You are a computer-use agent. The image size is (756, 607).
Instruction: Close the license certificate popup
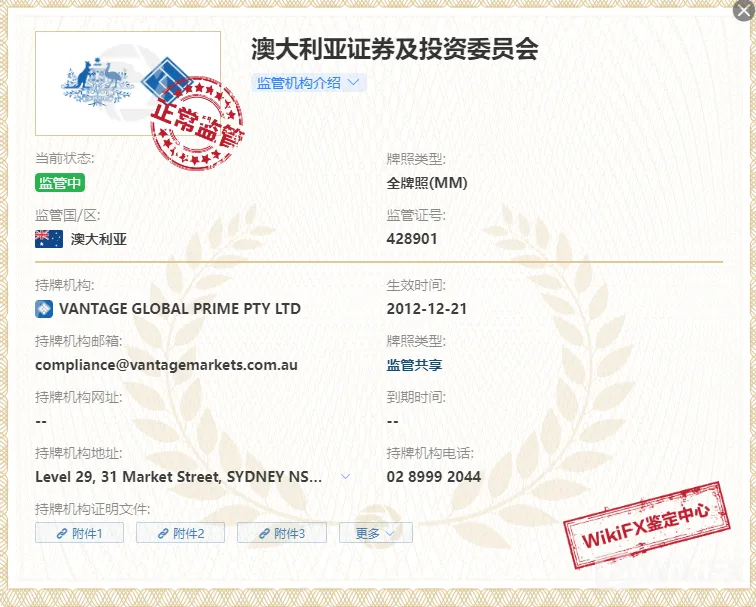[744, 10]
